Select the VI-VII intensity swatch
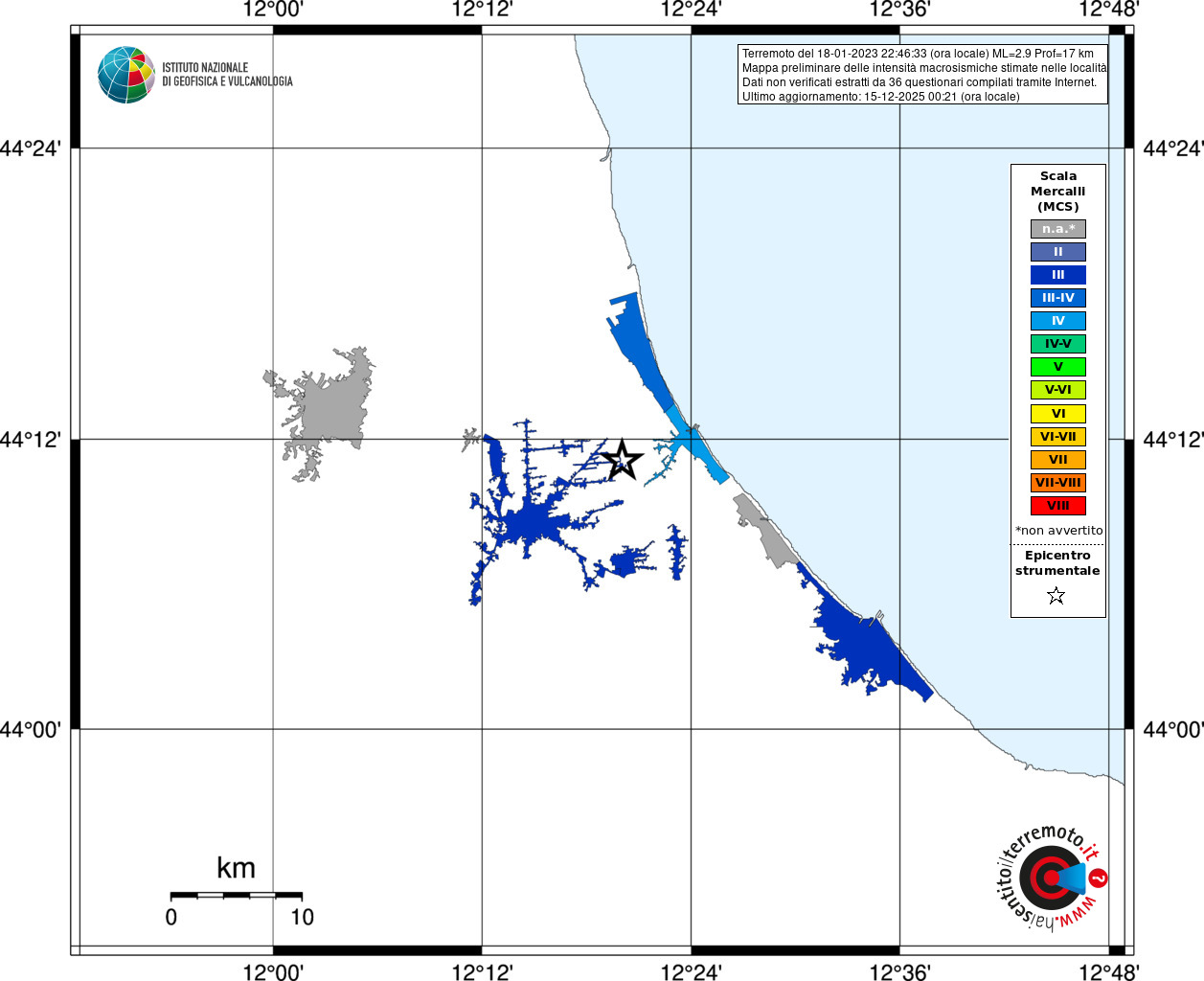The width and height of the screenshot is (1204, 981). (x=1058, y=437)
